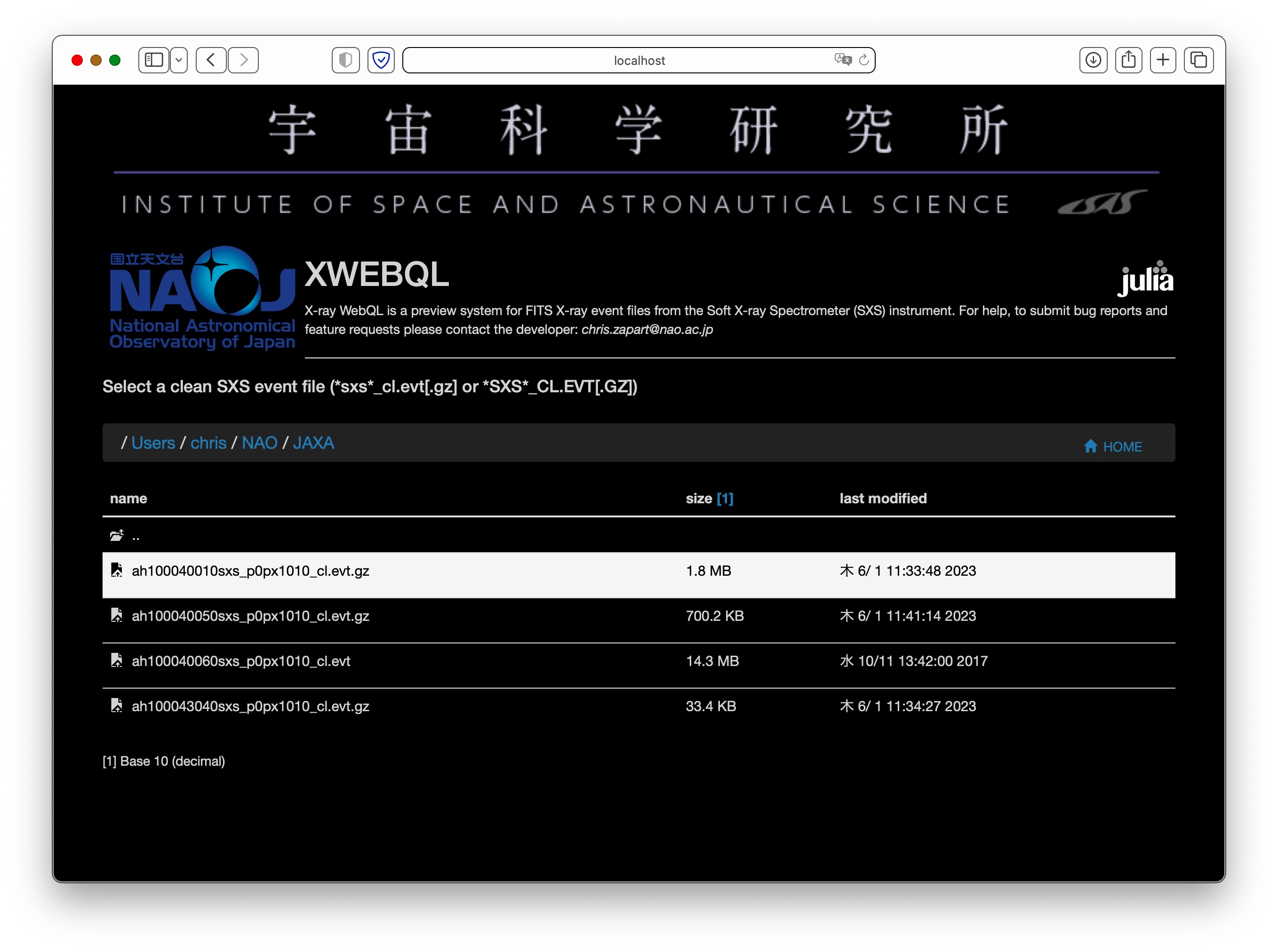The image size is (1278, 952).
Task: Click the half-shield privacy report icon
Action: pyautogui.click(x=345, y=60)
